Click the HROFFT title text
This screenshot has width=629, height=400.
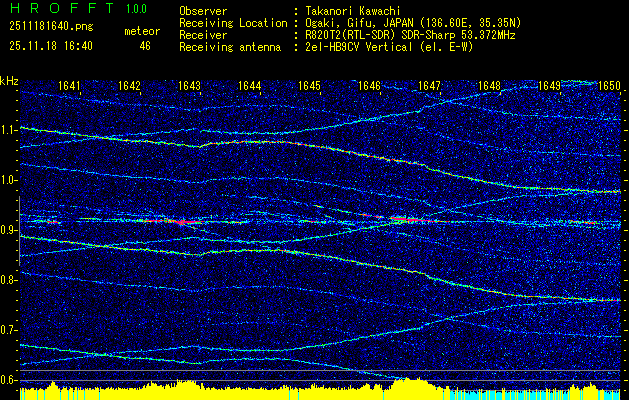(58, 8)
